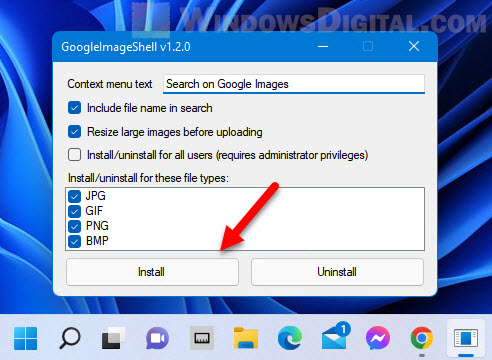This screenshot has height=360, width=492.
Task: Open the ruler app taskbar icon
Action: click(202, 338)
